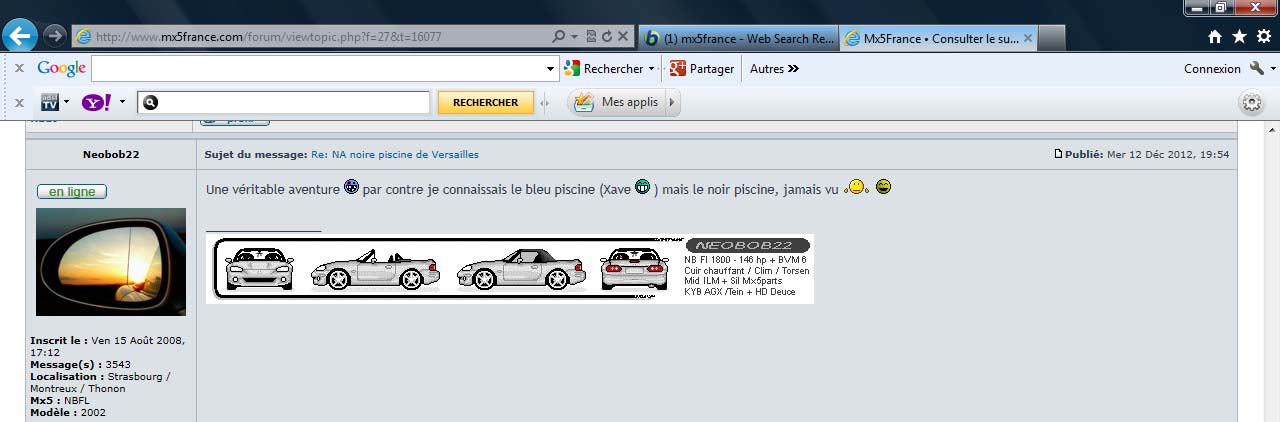This screenshot has height=422, width=1280.
Task: Go back with the browser back arrow
Action: coord(20,36)
